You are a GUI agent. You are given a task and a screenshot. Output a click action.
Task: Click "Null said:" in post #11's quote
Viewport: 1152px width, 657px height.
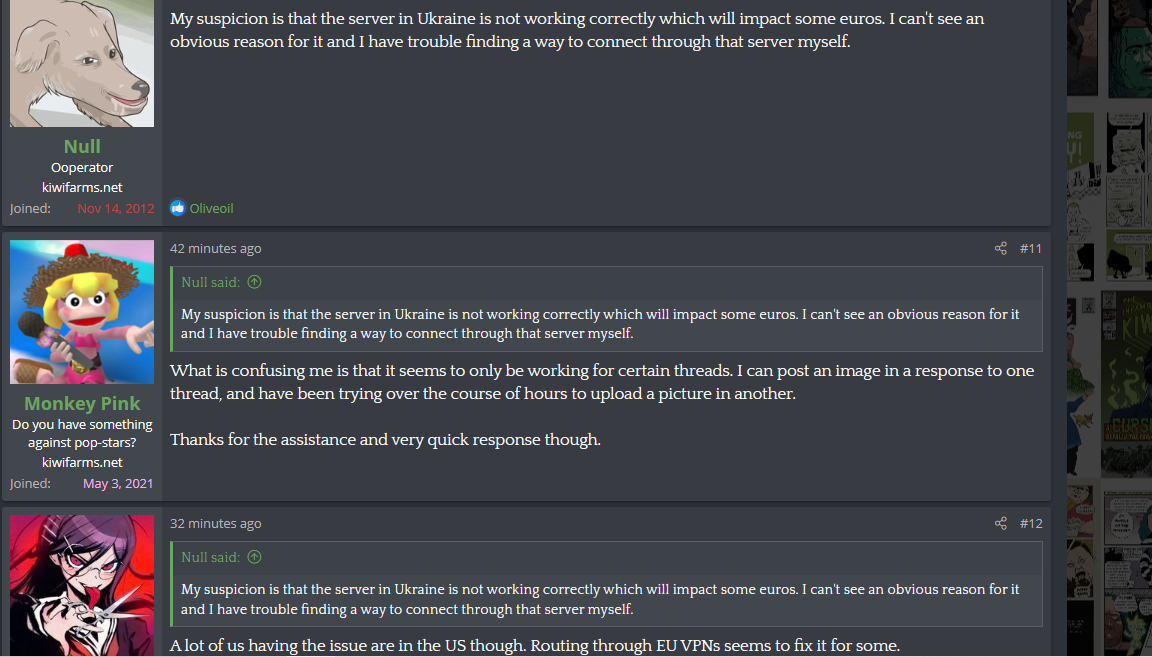pyautogui.click(x=210, y=282)
